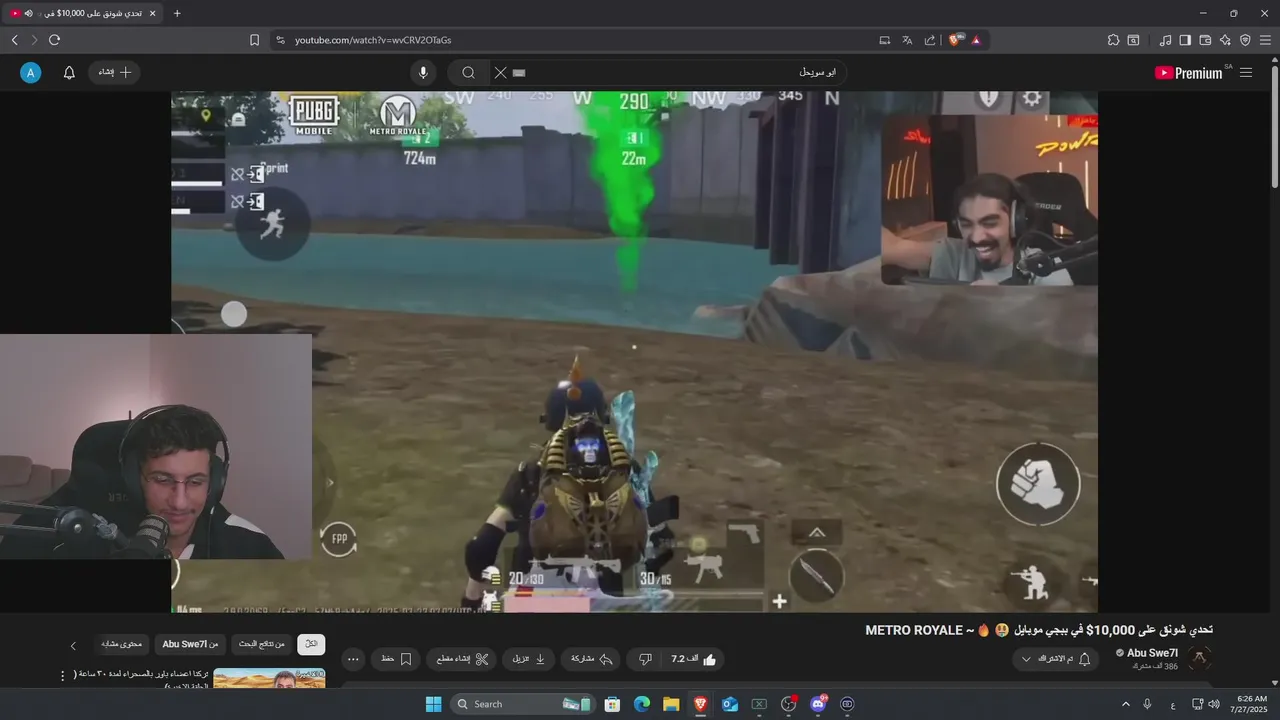This screenshot has height=720, width=1280.
Task: Bookmark this page icon in address bar
Action: point(254,40)
